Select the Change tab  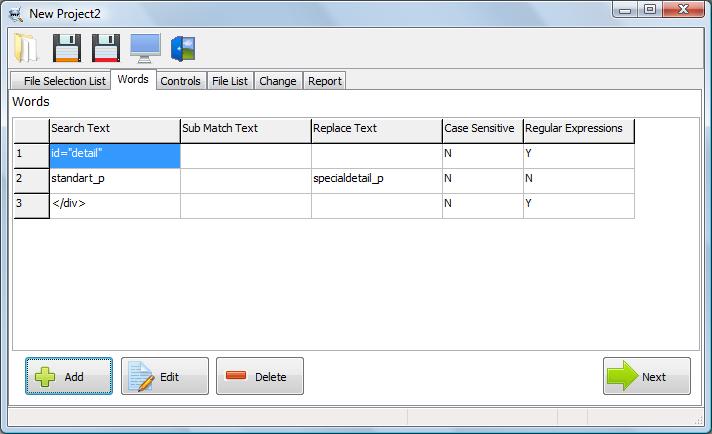click(277, 81)
